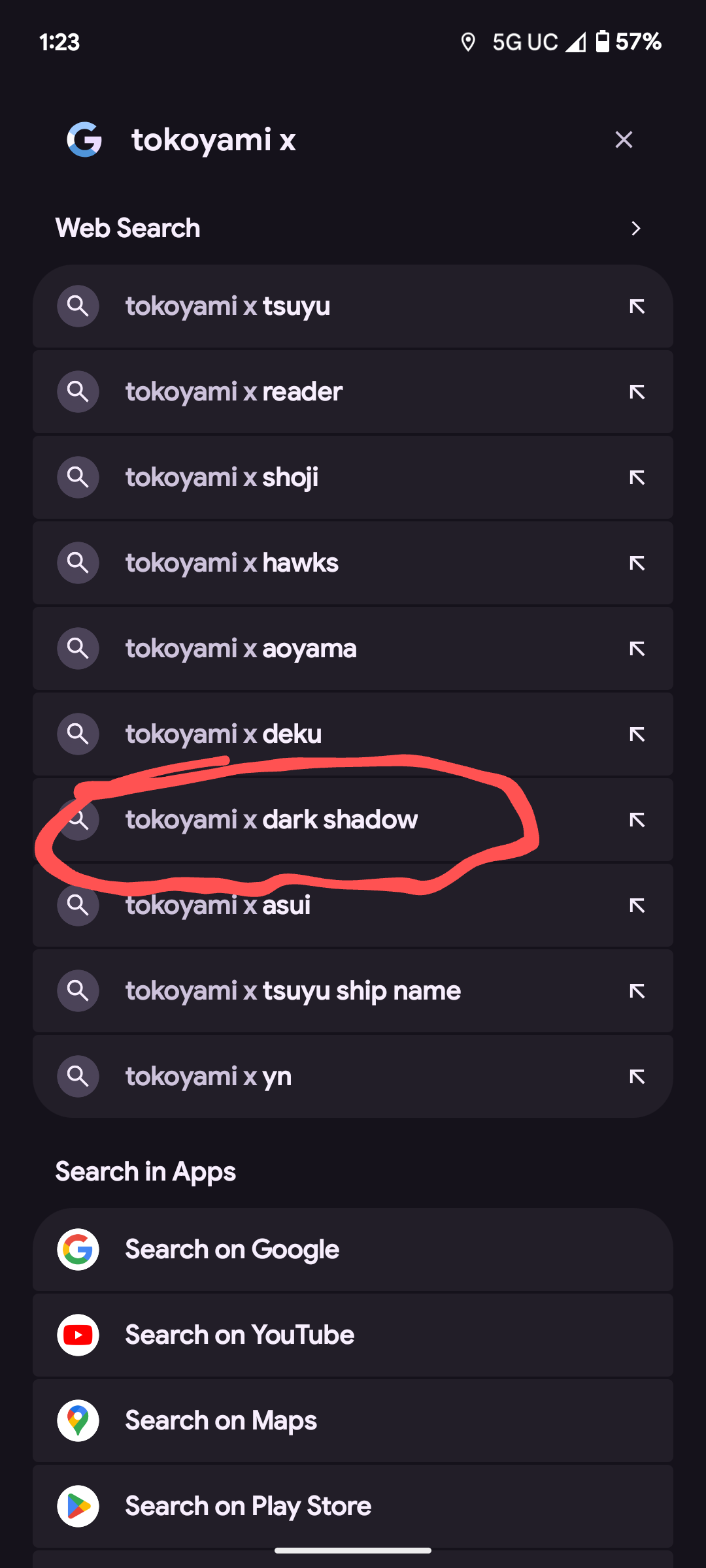
Task: Tap the search magnifier next to hawks
Action: click(78, 563)
